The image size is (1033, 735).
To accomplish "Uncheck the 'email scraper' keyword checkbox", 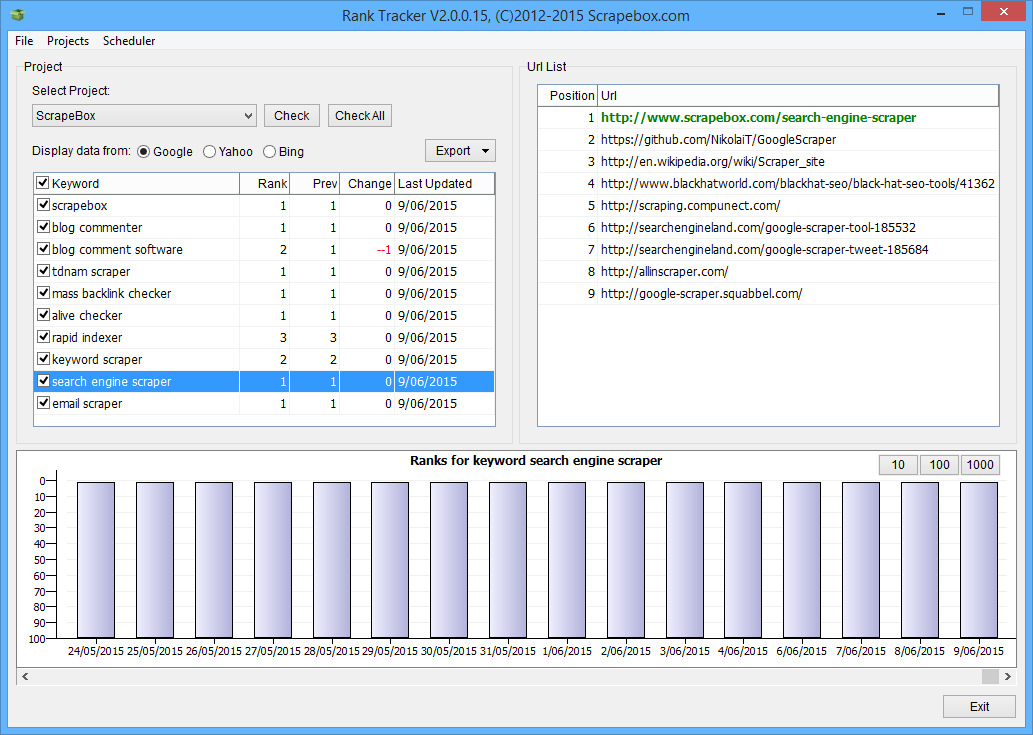I will (x=43, y=404).
